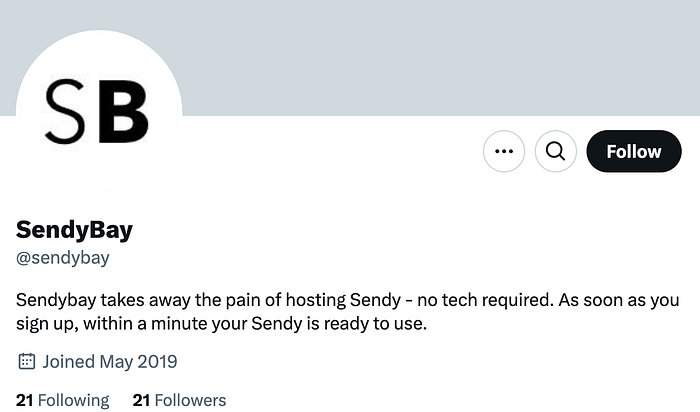Viewport: 700px width, 412px height.
Task: Click the thin letter S in avatar
Action: click(x=65, y=112)
